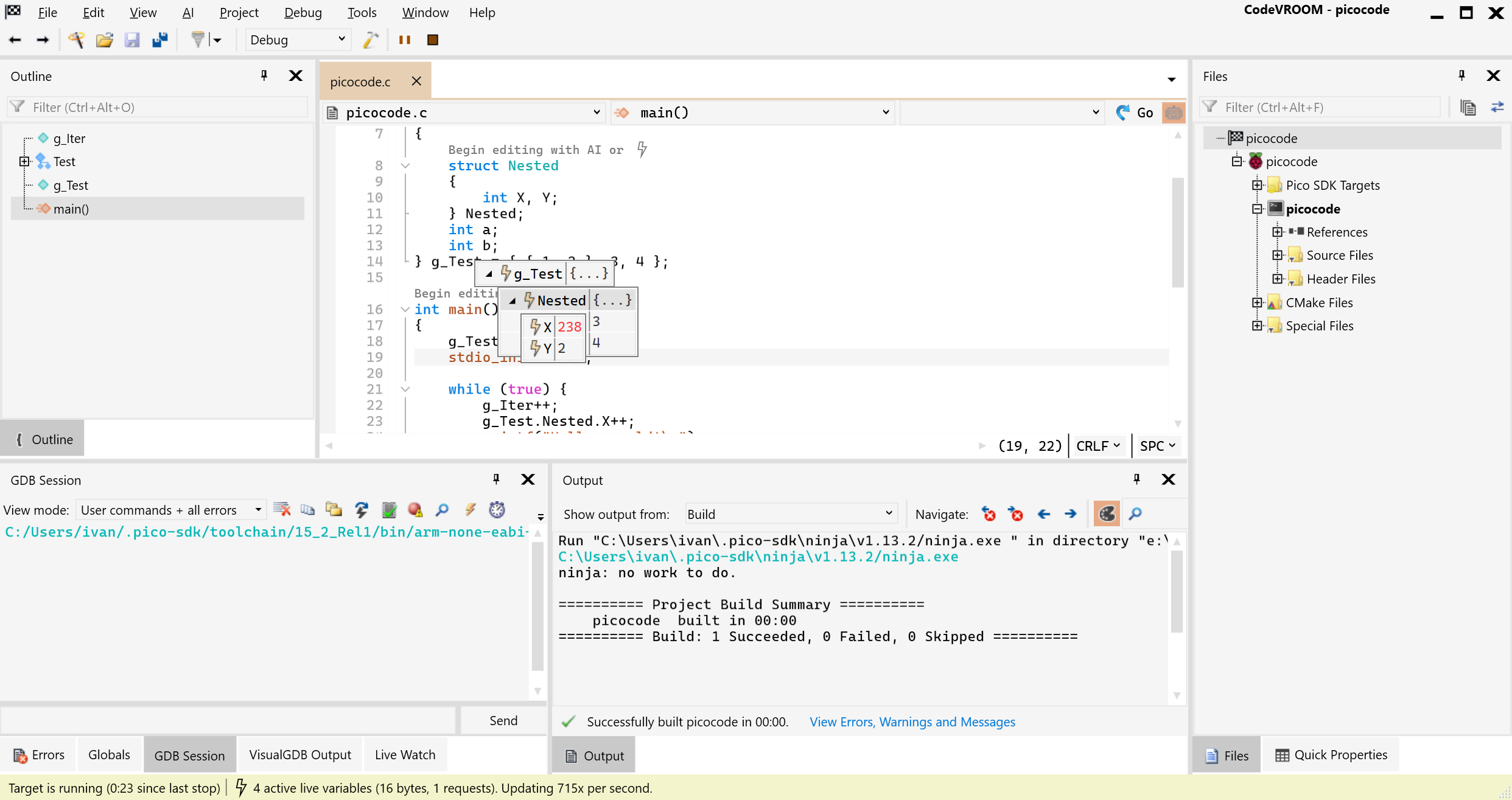Switch to the Live Watch tab

point(405,755)
